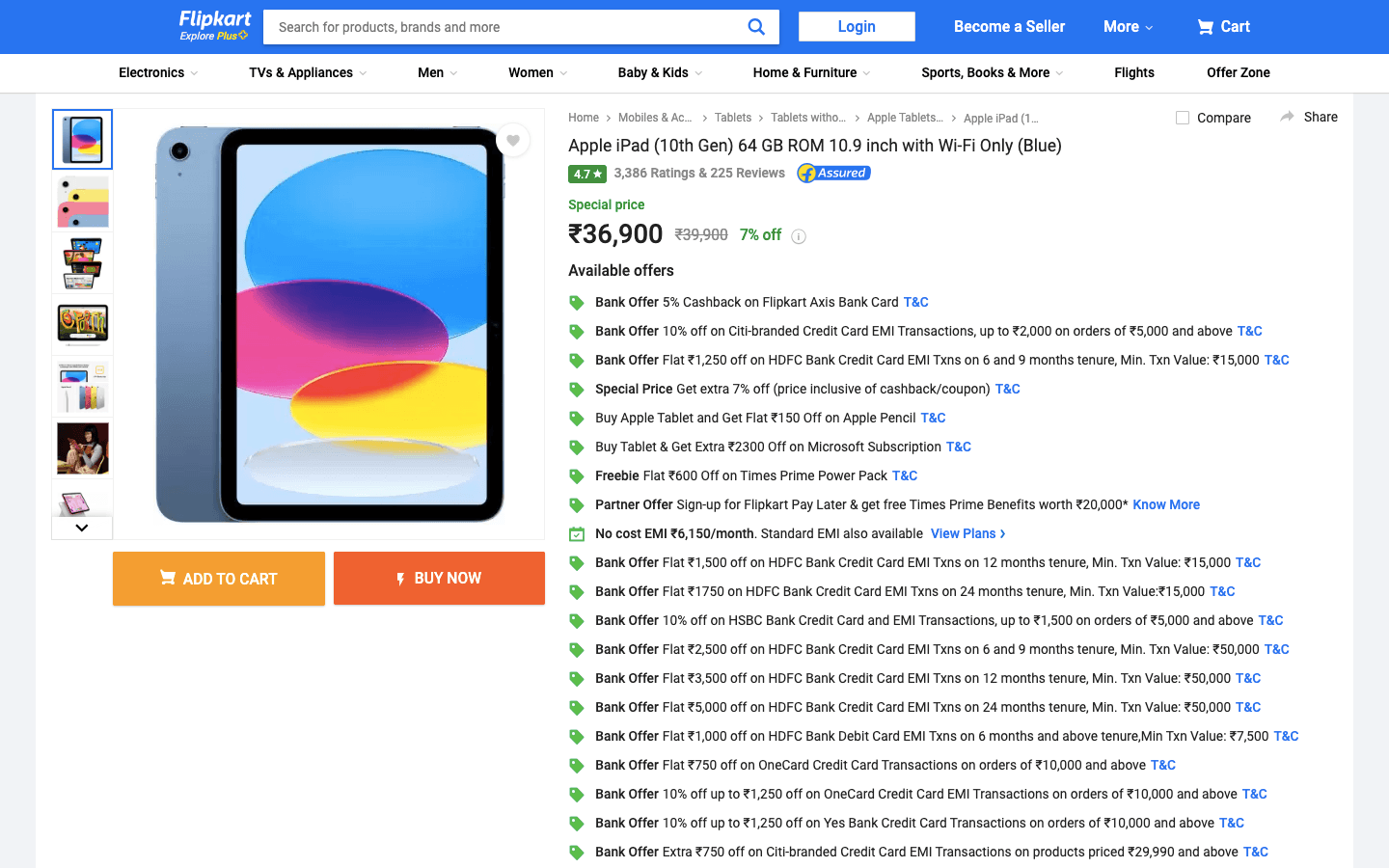This screenshot has height=868, width=1389.
Task: Click tag icon beside Freebie offer
Action: pyautogui.click(x=577, y=476)
